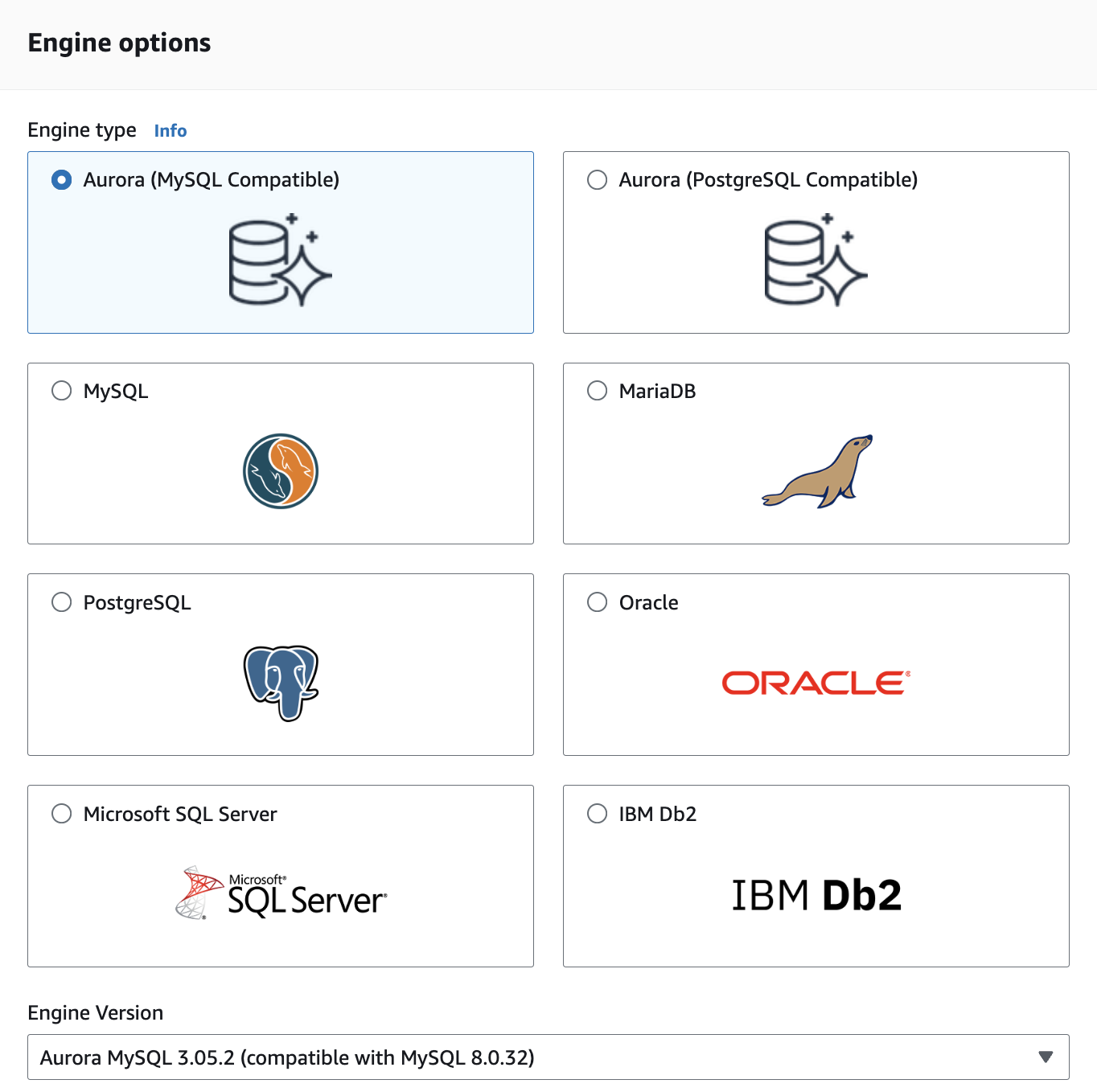Choose the MariaDB radio option
This screenshot has height=1092, width=1097.
coord(598,391)
